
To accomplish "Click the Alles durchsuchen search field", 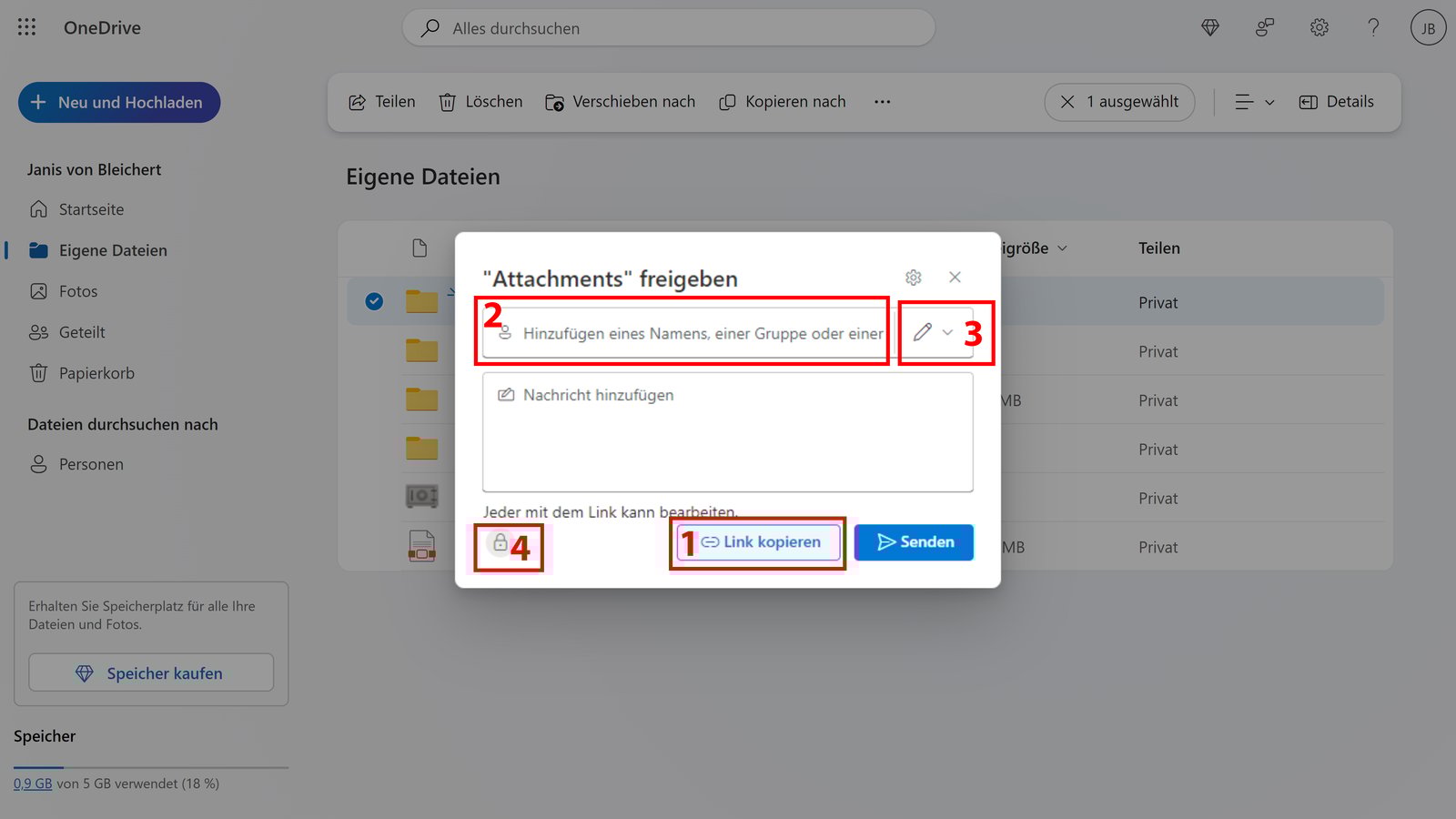I will pyautogui.click(x=669, y=28).
